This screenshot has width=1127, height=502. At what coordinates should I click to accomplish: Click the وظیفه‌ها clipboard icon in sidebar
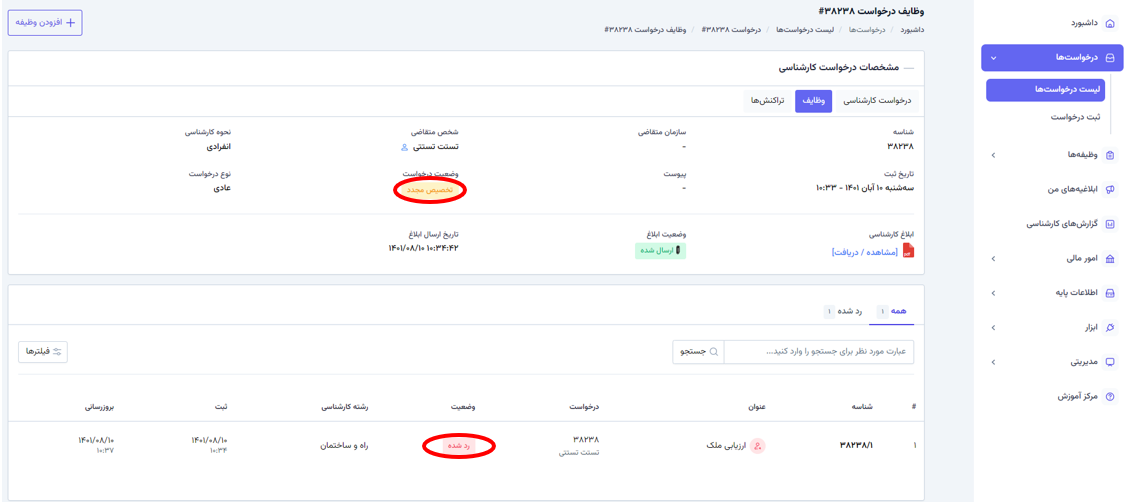tap(1110, 155)
